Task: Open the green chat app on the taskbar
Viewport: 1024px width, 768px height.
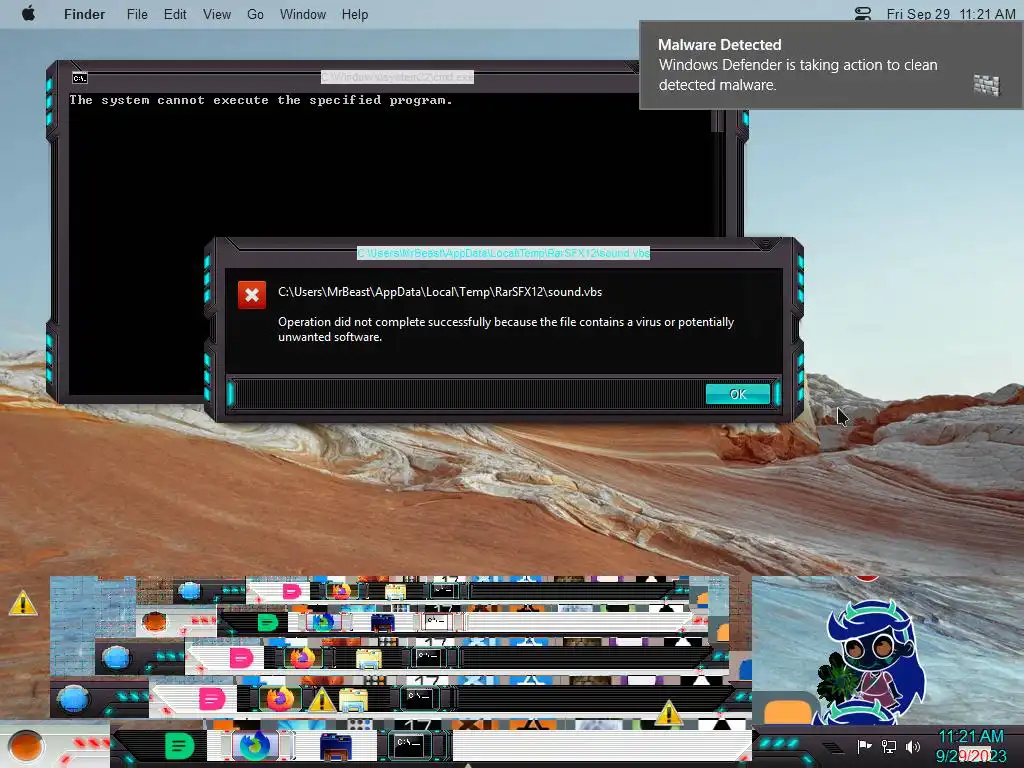Action: (179, 745)
